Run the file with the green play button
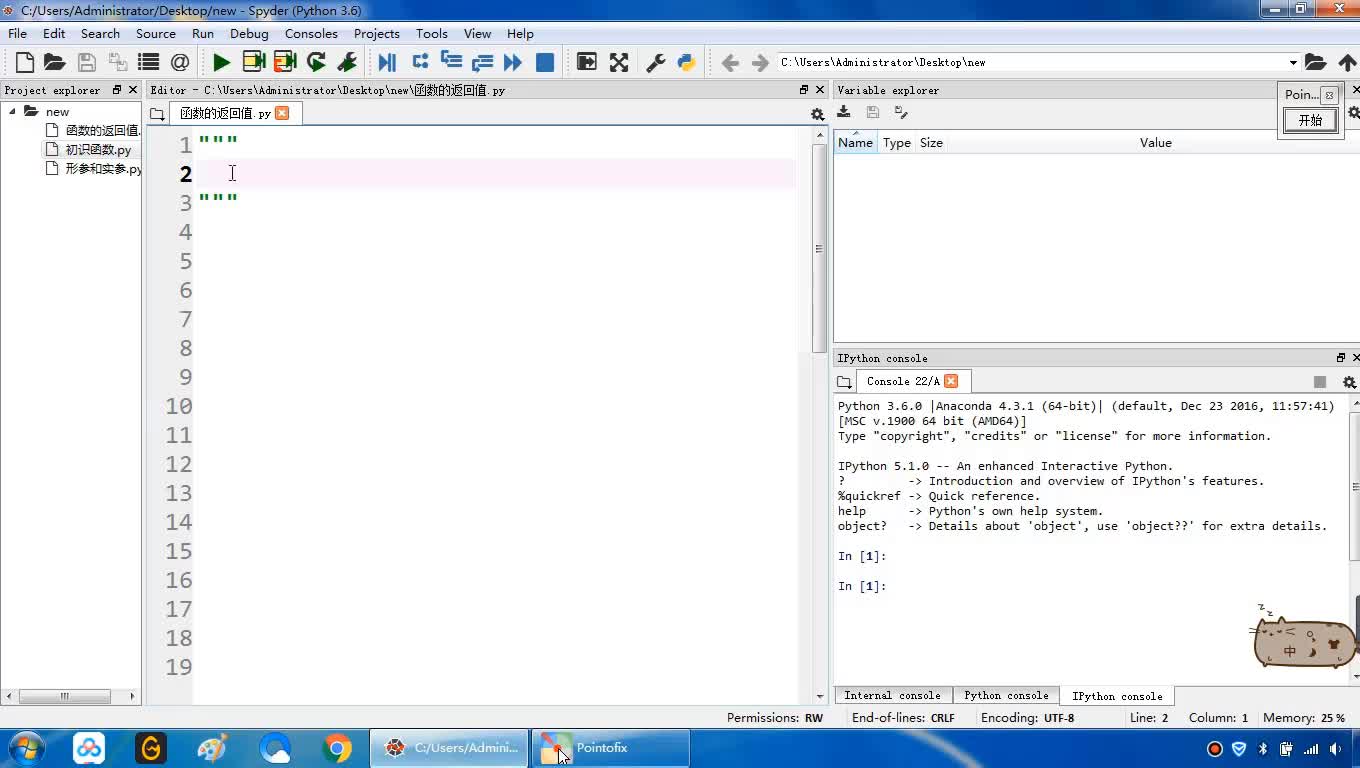The height and width of the screenshot is (768, 1360). pos(221,62)
